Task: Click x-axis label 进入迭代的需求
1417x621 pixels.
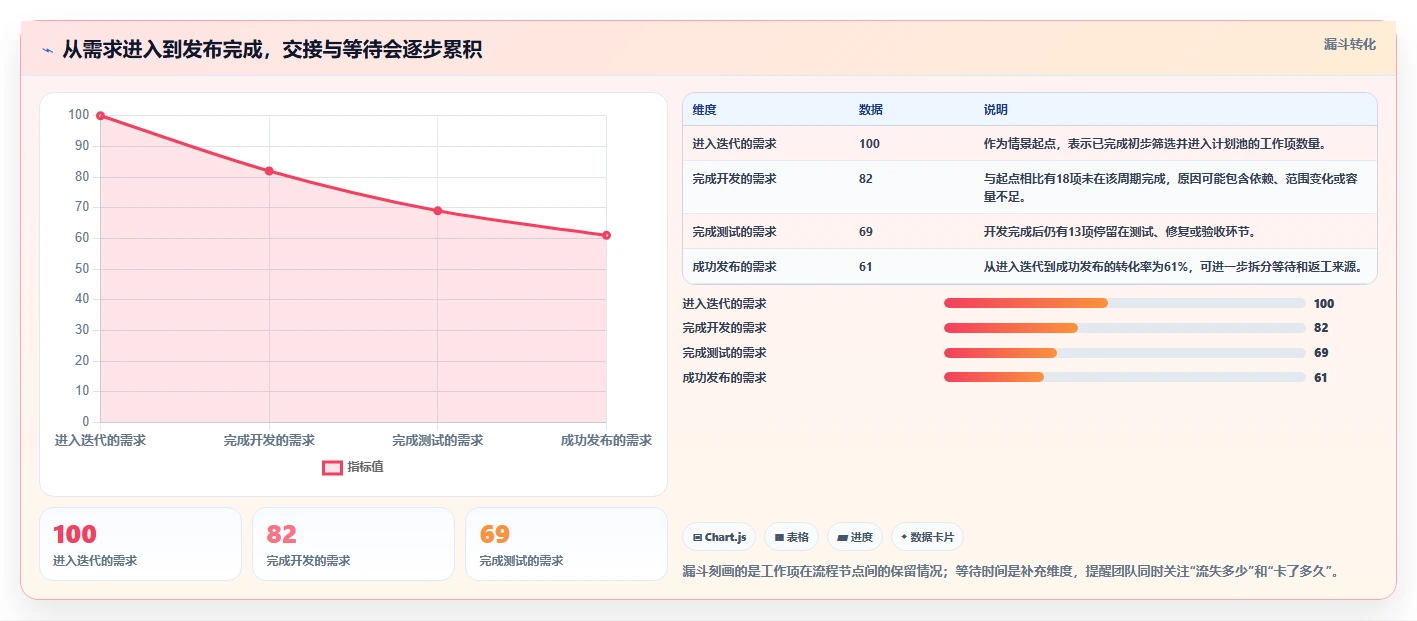Action: (100, 440)
